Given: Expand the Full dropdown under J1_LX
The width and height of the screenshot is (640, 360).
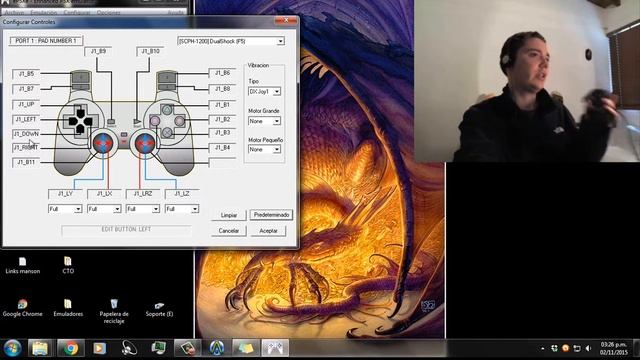Looking at the screenshot, I should click(104, 209).
